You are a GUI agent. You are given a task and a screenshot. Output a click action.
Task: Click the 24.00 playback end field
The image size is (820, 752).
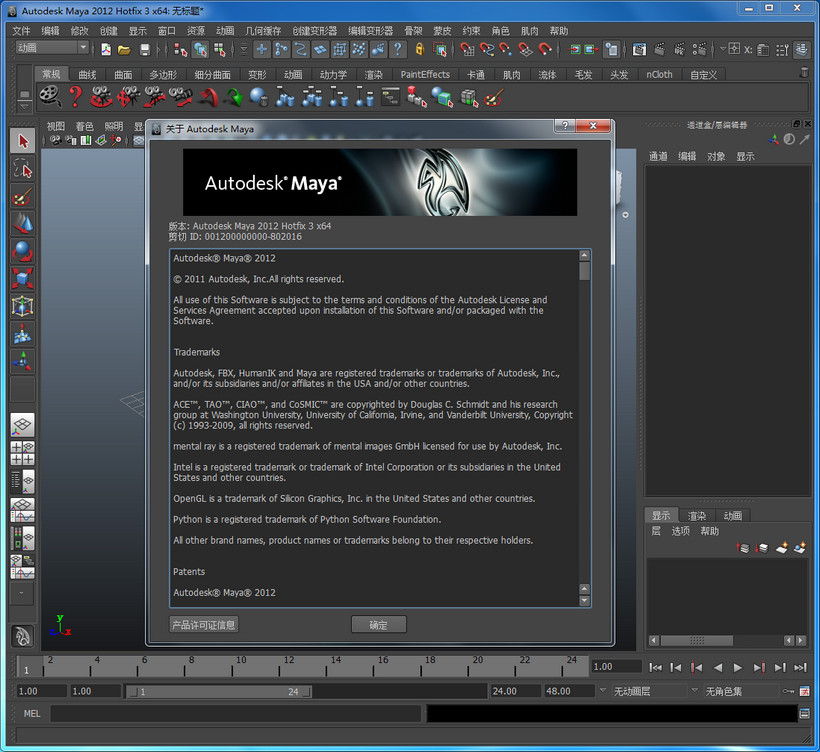[x=515, y=691]
